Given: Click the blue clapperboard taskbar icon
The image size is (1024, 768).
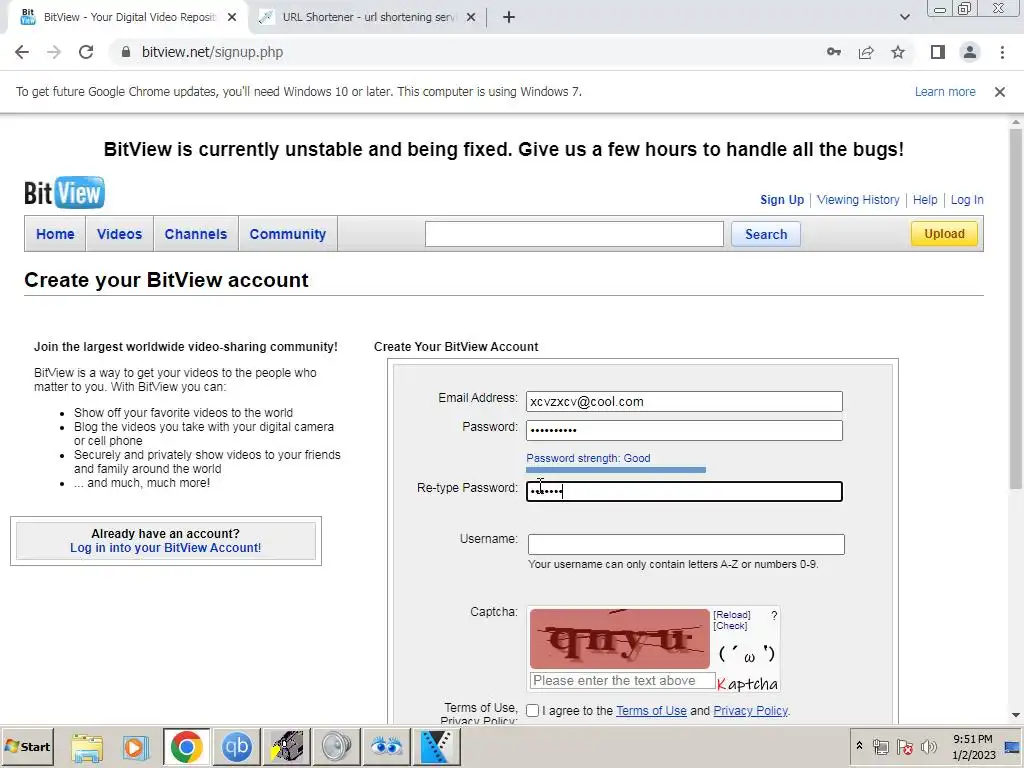Looking at the screenshot, I should (436, 747).
